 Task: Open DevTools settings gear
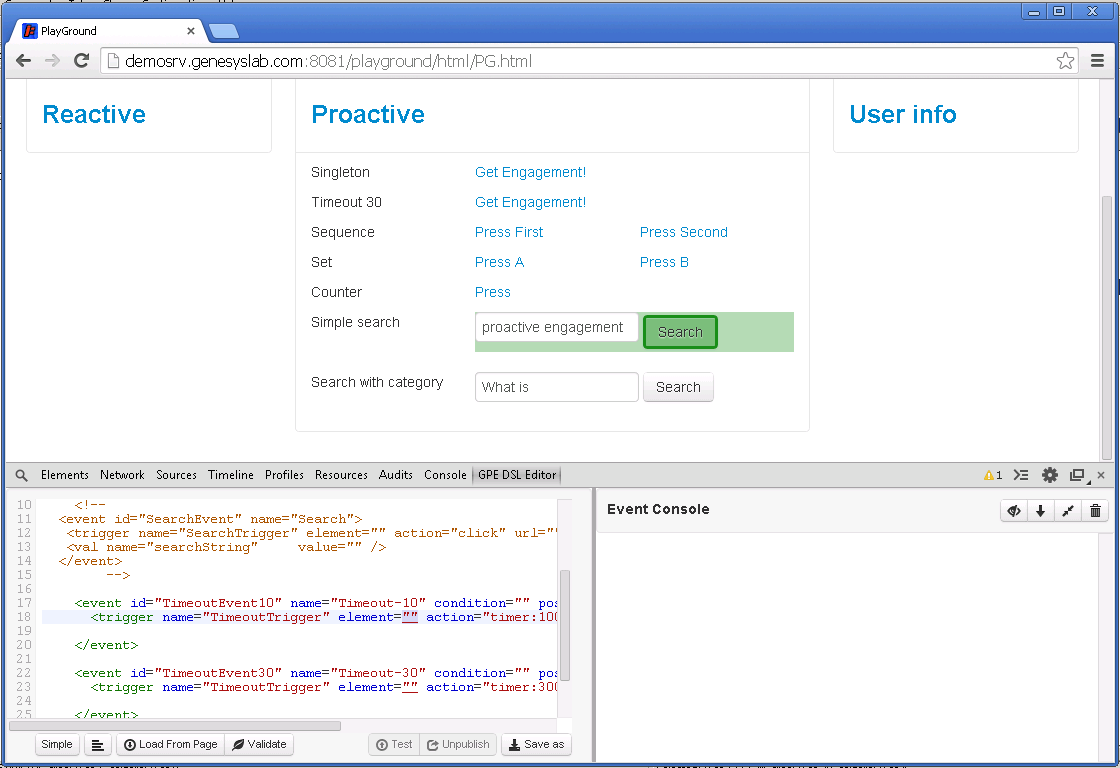point(1049,475)
